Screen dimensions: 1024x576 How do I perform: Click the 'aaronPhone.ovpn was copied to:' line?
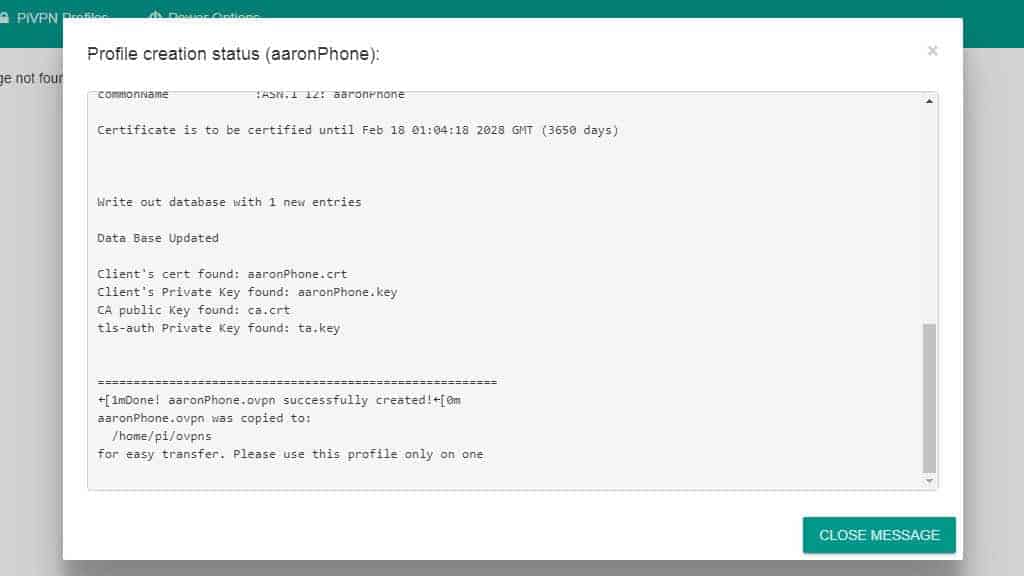[204, 418]
